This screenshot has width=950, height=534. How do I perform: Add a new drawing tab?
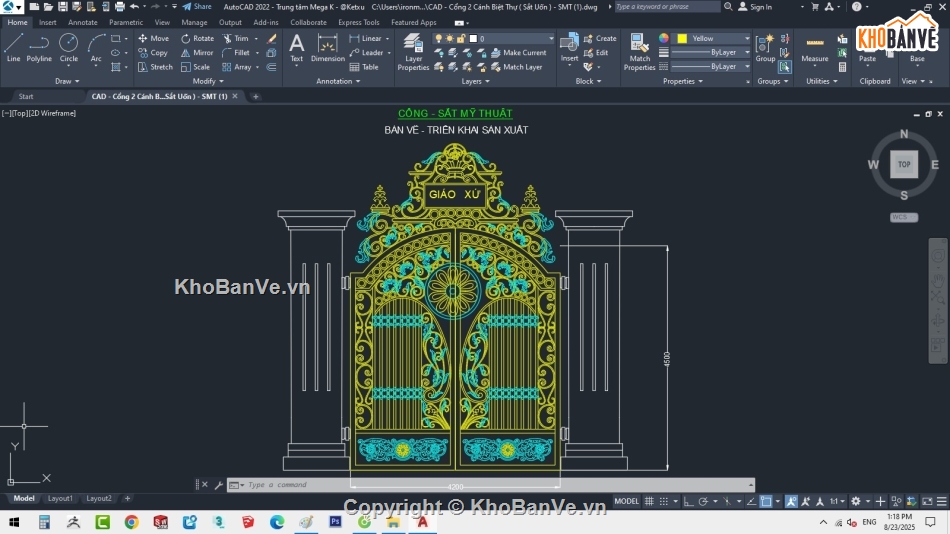(255, 96)
